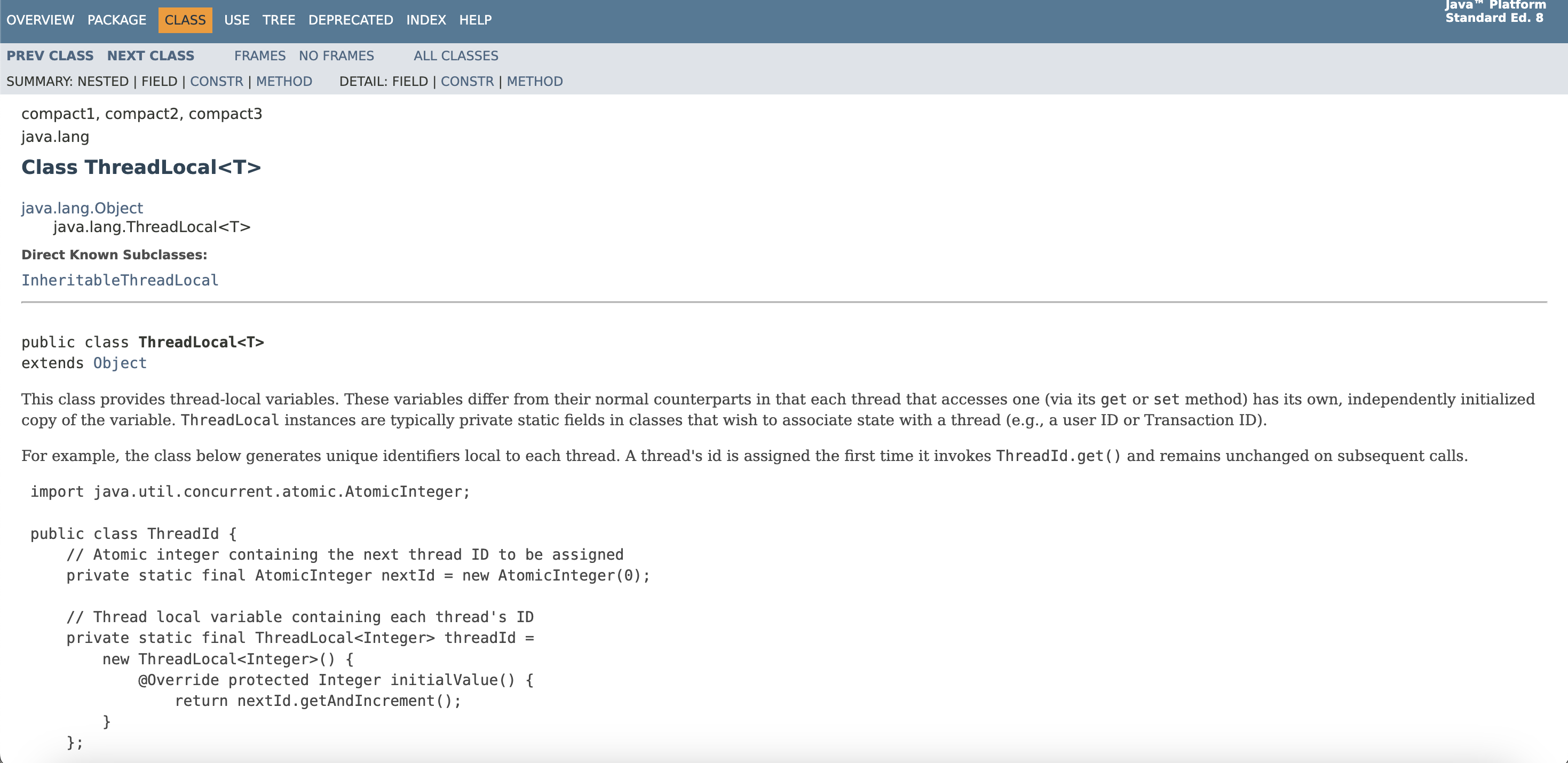Switch to NO FRAMES view

(x=336, y=55)
